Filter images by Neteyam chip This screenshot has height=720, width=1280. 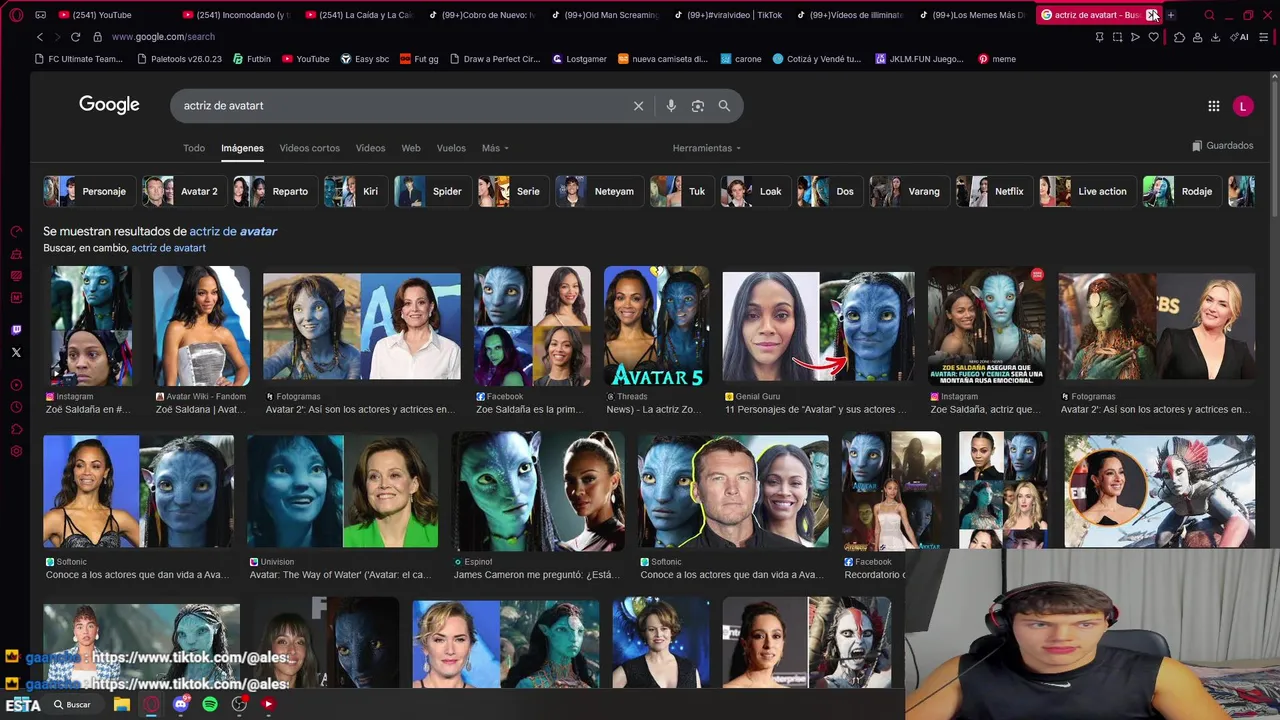coord(600,191)
